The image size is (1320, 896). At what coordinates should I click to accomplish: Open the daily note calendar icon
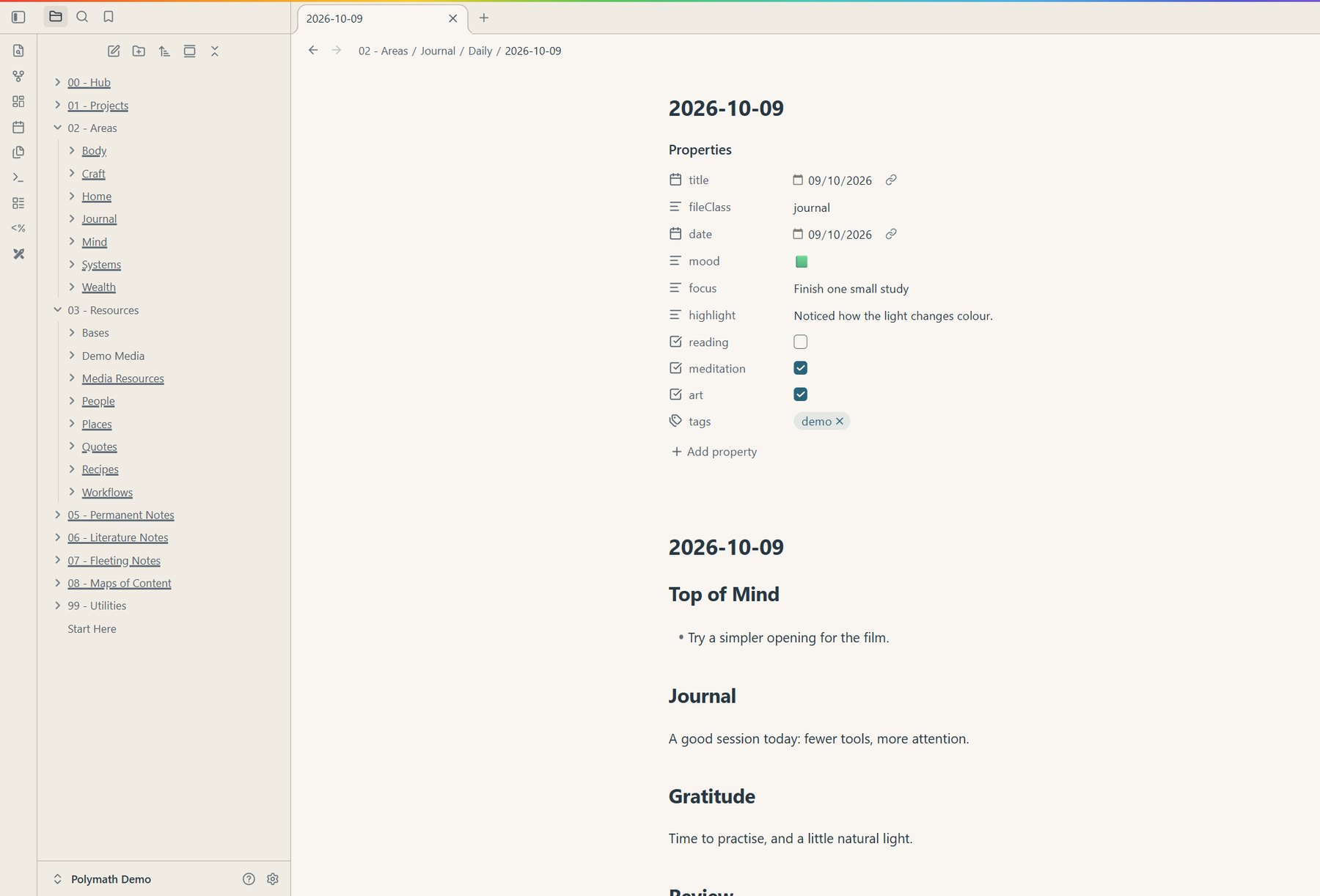[18, 127]
